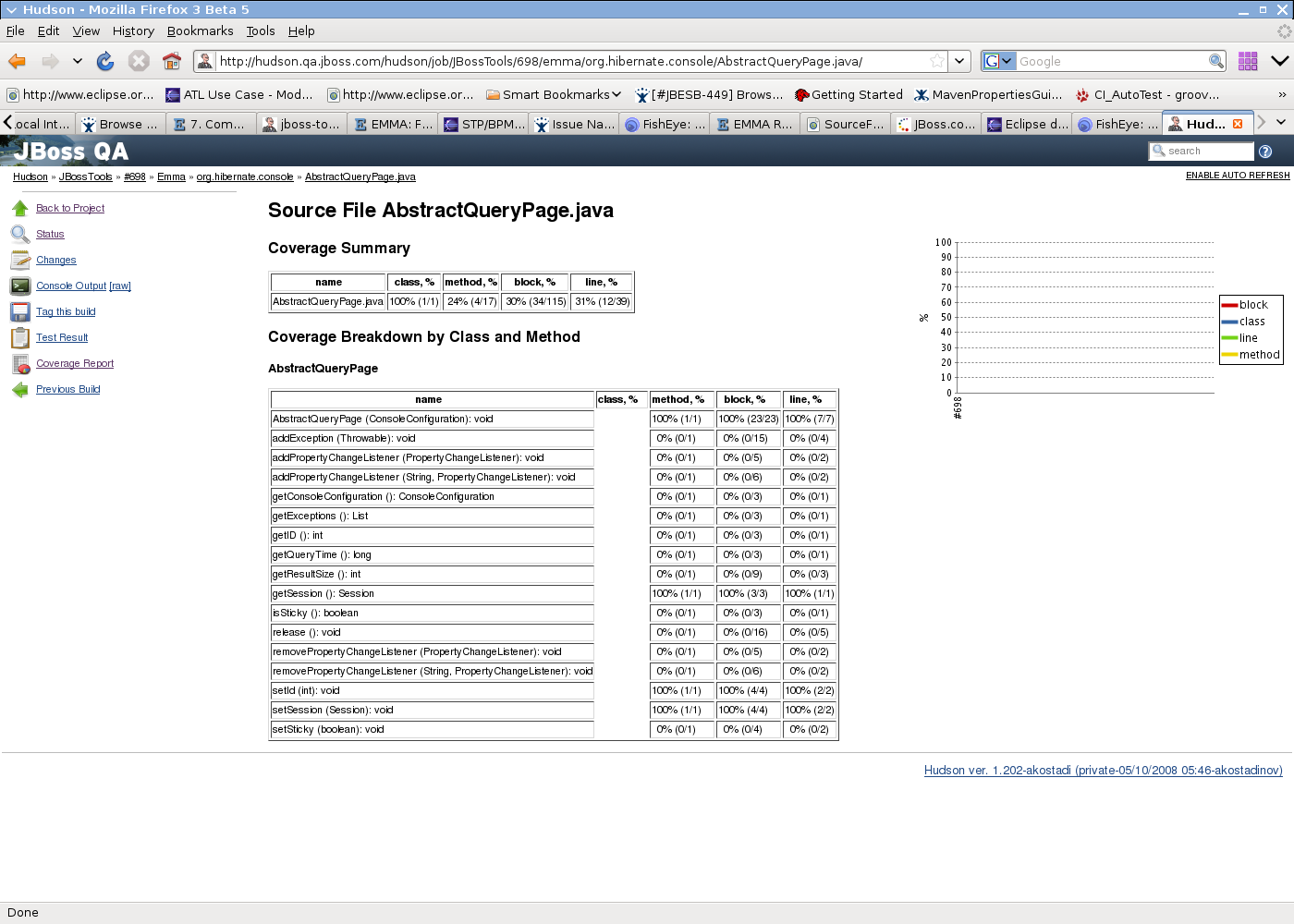The width and height of the screenshot is (1294, 924).
Task: Click the search magnifier in Google box
Action: tap(1216, 61)
